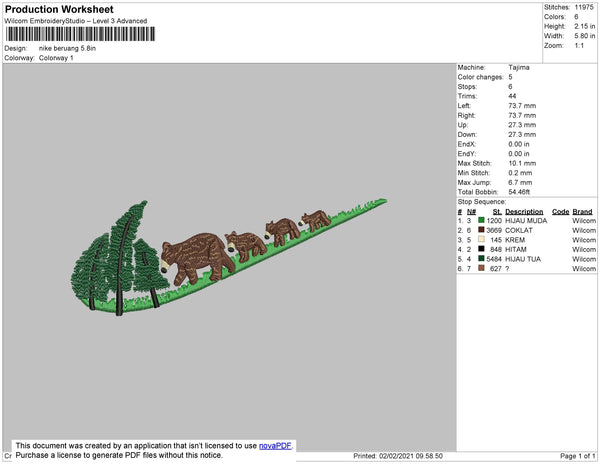Screen dimensions: 600x464
Task: Click the Code column header
Action: [x=560, y=211]
